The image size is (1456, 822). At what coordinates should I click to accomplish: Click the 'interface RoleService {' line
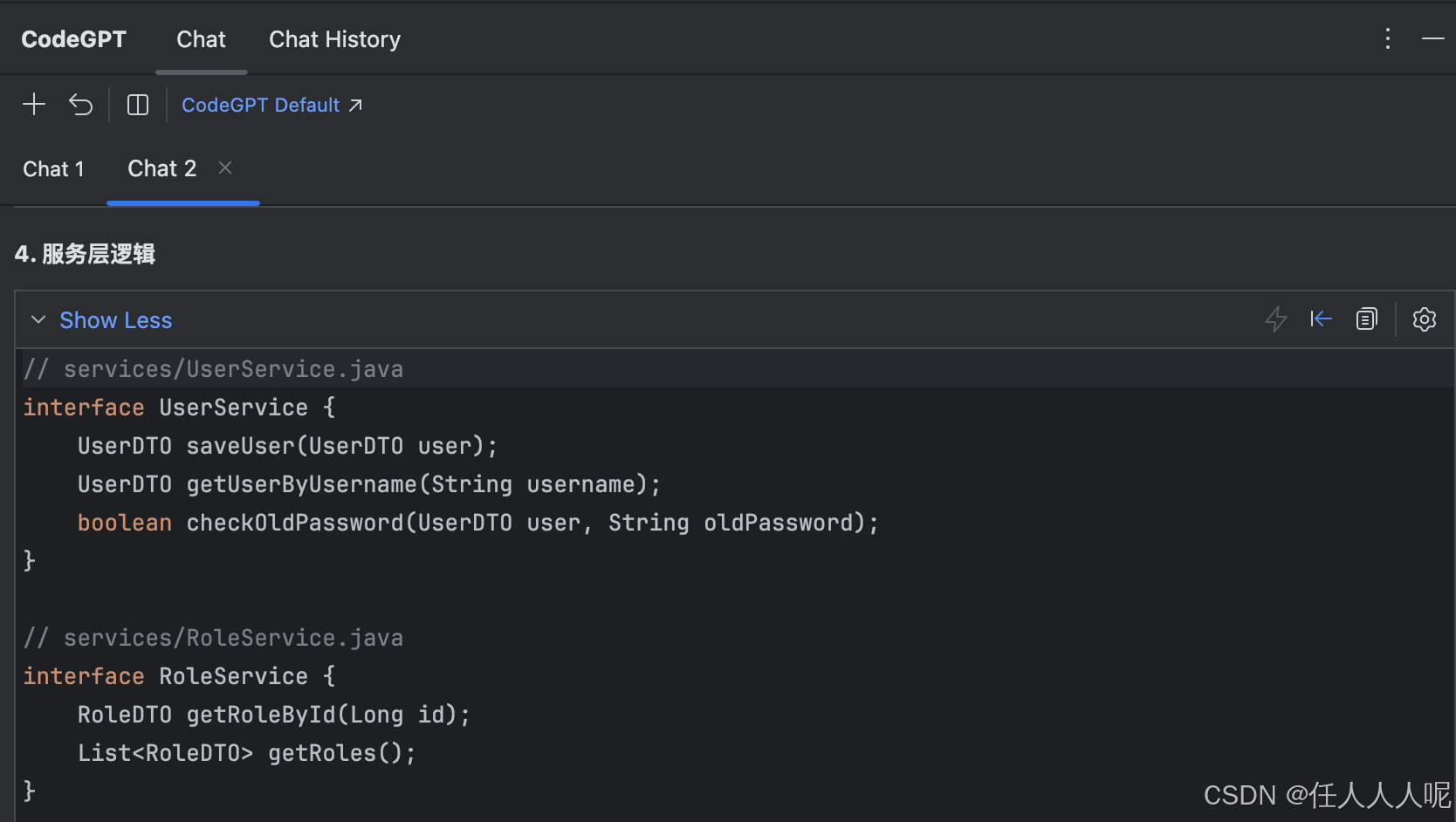click(179, 676)
